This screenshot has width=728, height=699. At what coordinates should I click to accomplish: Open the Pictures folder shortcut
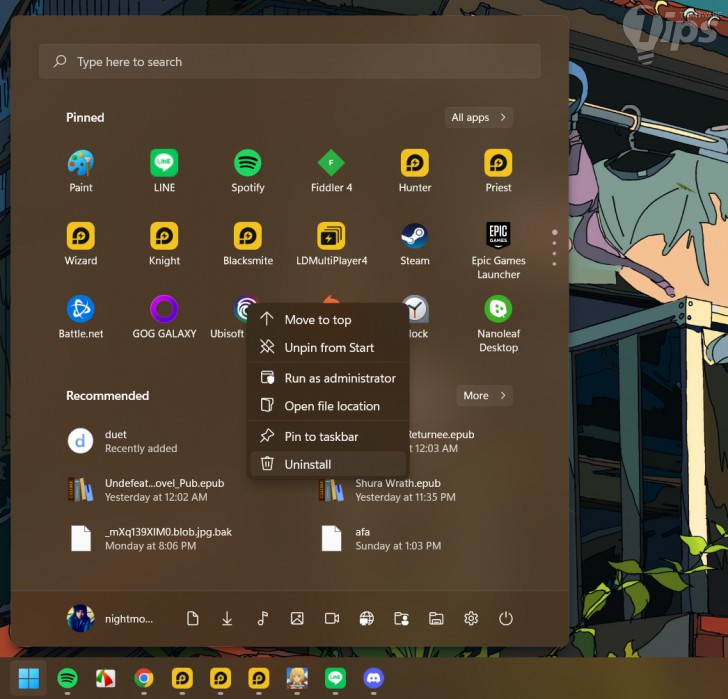pos(297,618)
